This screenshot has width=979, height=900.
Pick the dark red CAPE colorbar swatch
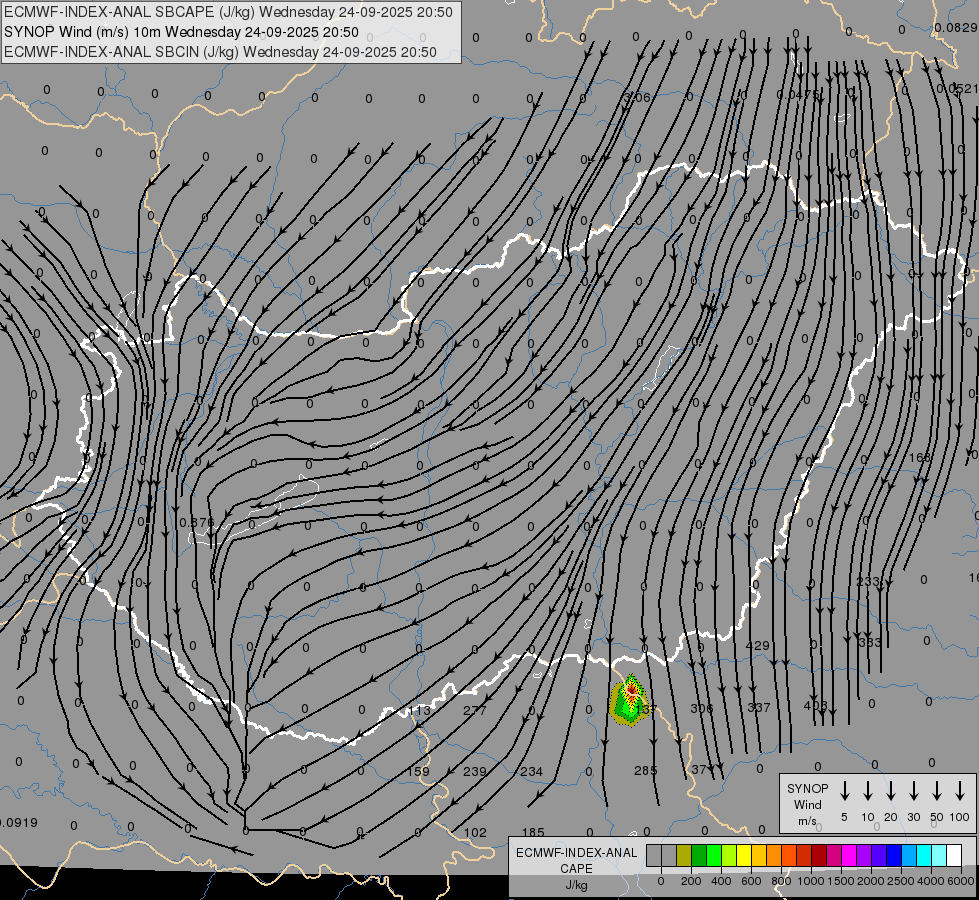pos(819,855)
